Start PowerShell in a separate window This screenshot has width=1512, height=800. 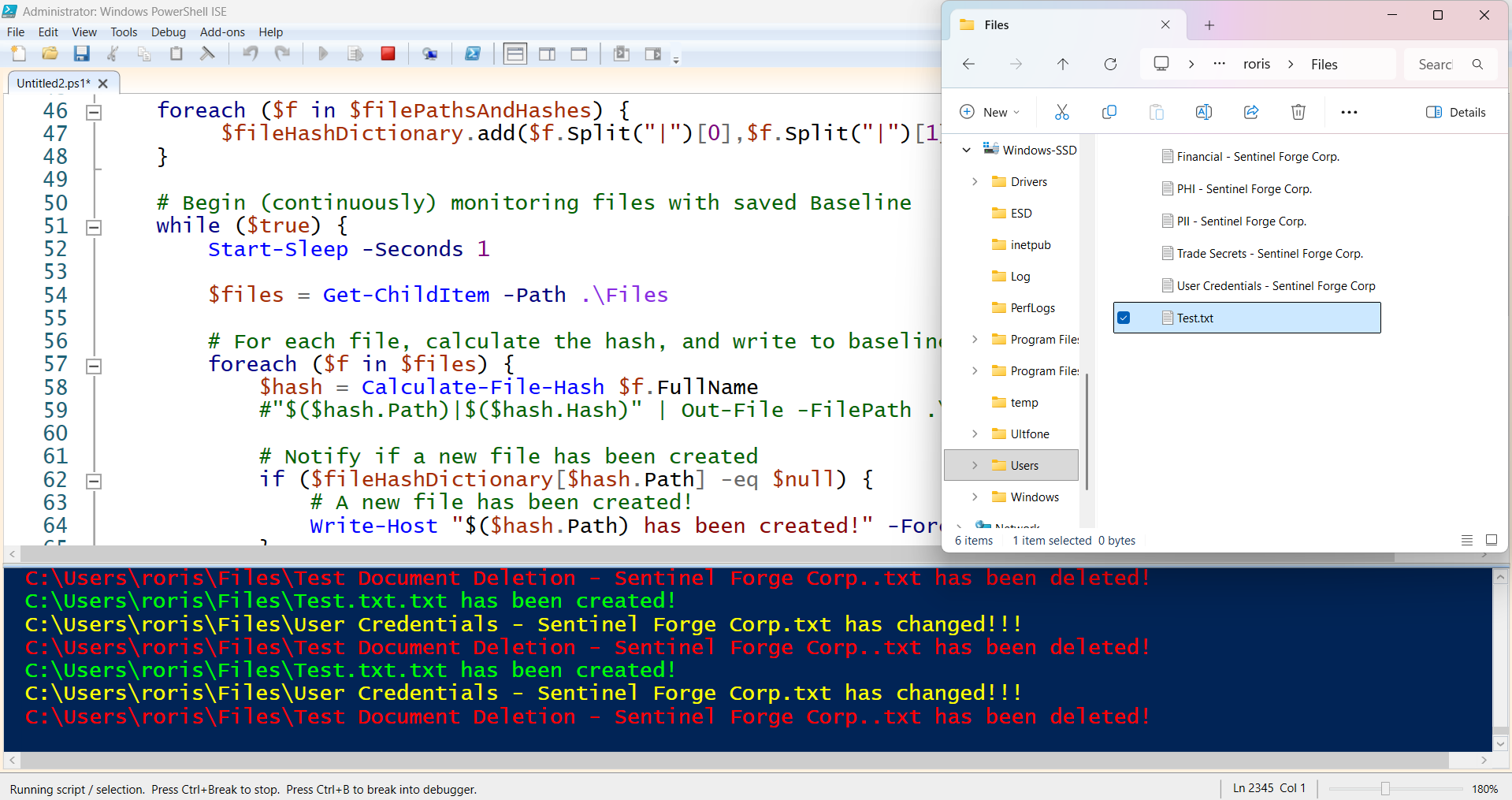point(473,54)
